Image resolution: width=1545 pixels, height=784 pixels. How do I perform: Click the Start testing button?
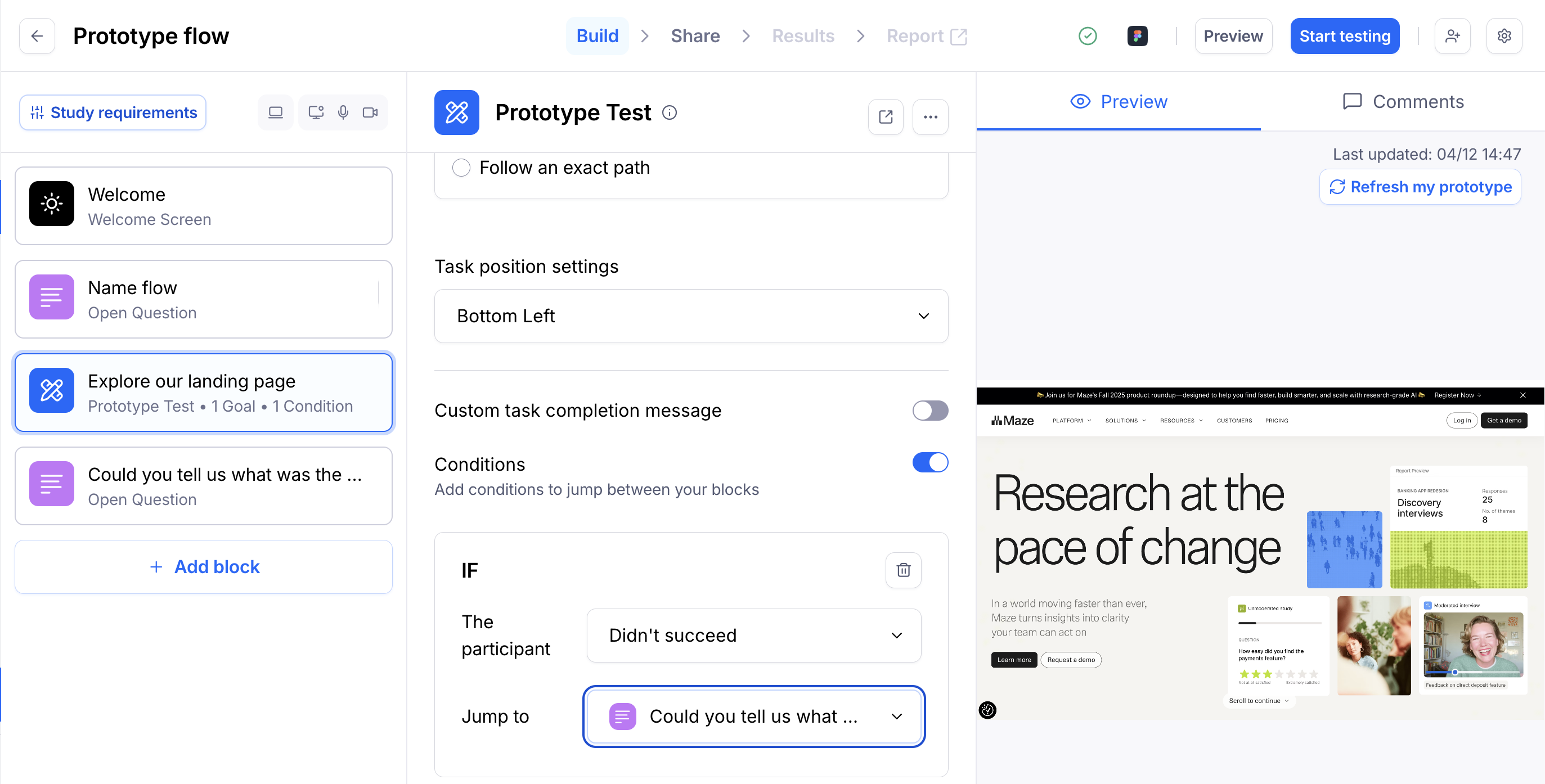[1344, 36]
